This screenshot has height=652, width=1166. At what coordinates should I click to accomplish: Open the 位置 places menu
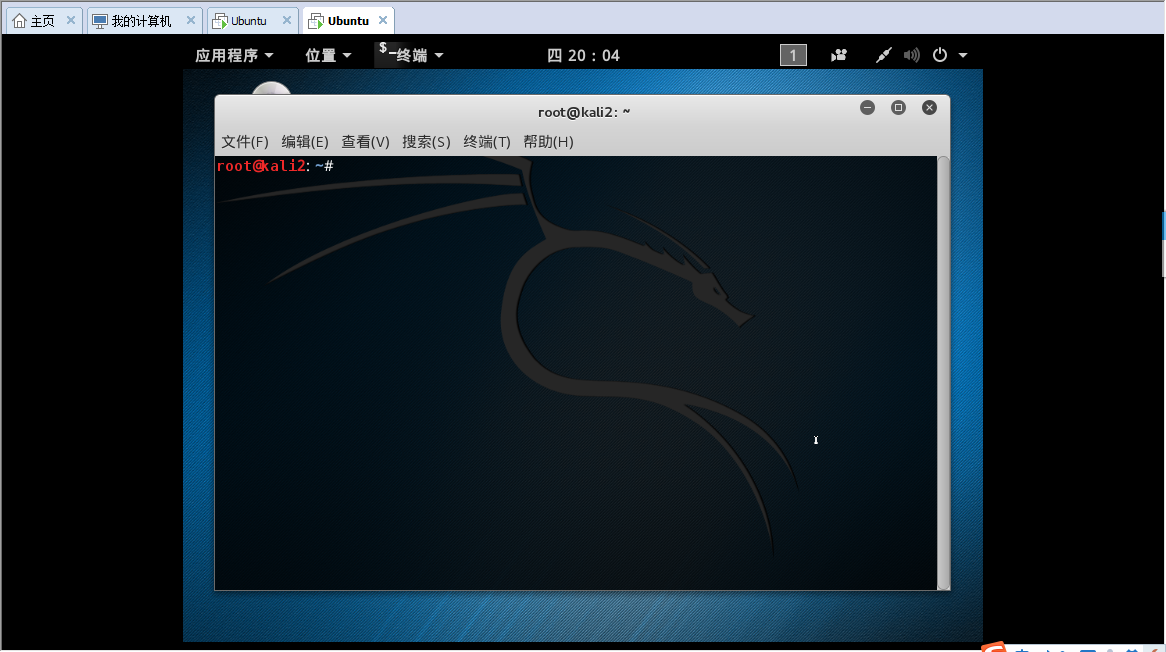coord(328,56)
